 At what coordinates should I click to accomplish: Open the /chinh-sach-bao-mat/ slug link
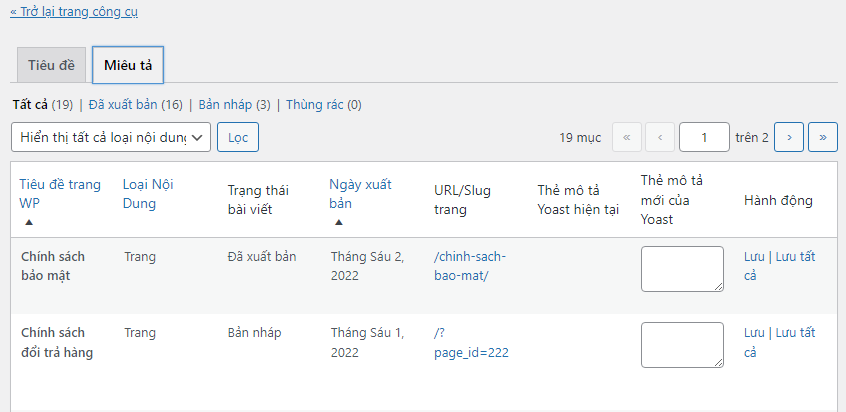(461, 266)
